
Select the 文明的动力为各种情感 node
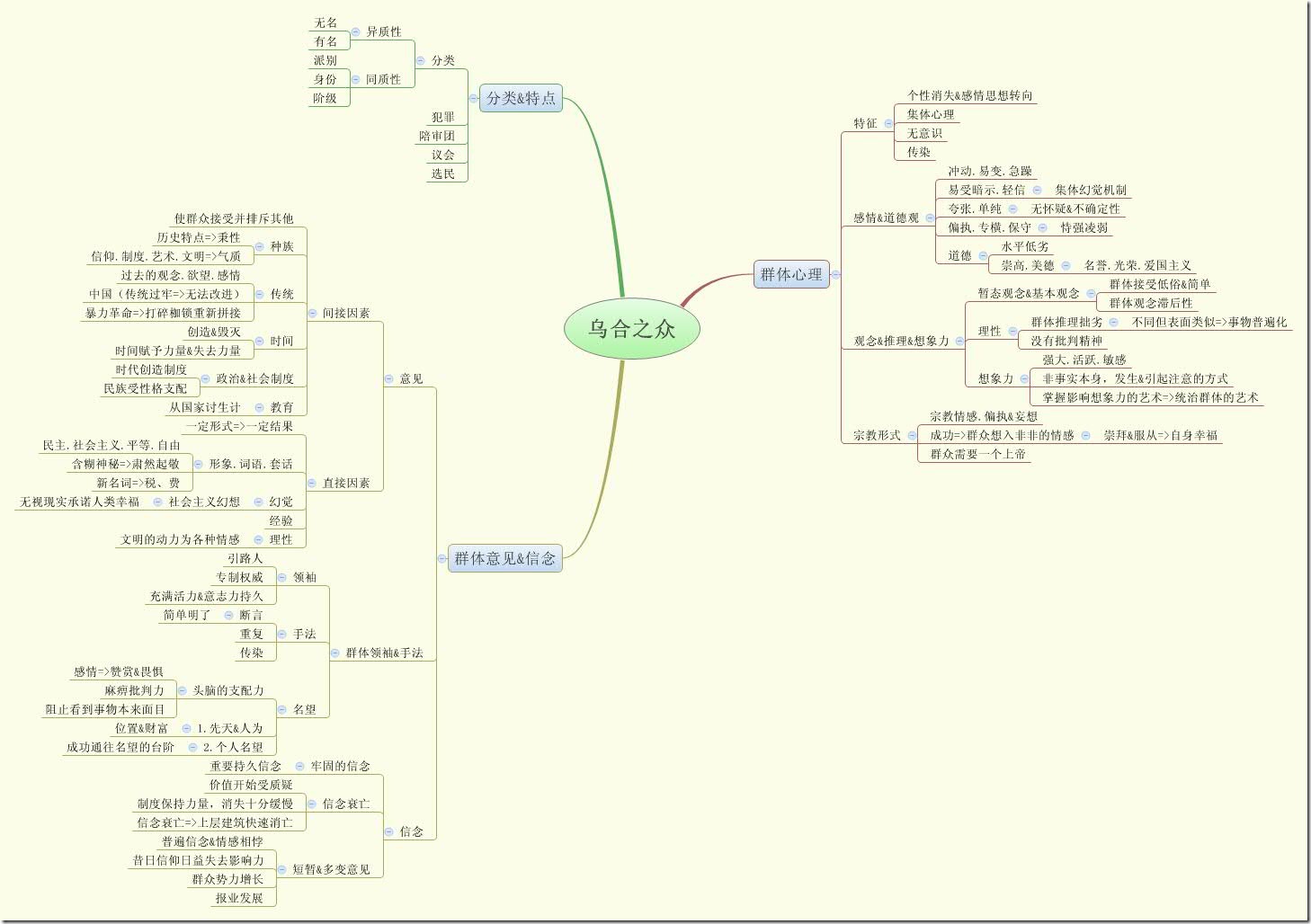(181, 539)
